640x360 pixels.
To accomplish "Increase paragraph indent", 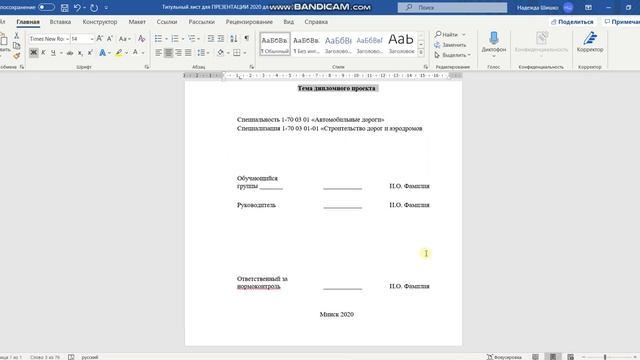I will (x=221, y=39).
